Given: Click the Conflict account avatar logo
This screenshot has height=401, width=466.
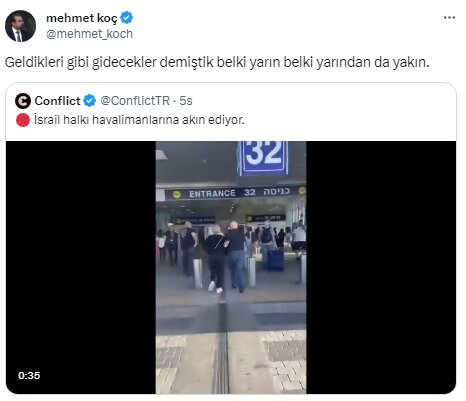Looking at the screenshot, I should click(x=23, y=101).
